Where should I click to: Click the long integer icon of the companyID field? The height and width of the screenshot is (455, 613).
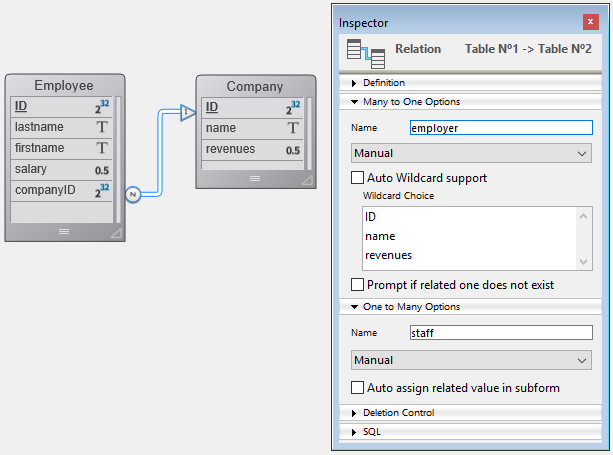pyautogui.click(x=102, y=190)
